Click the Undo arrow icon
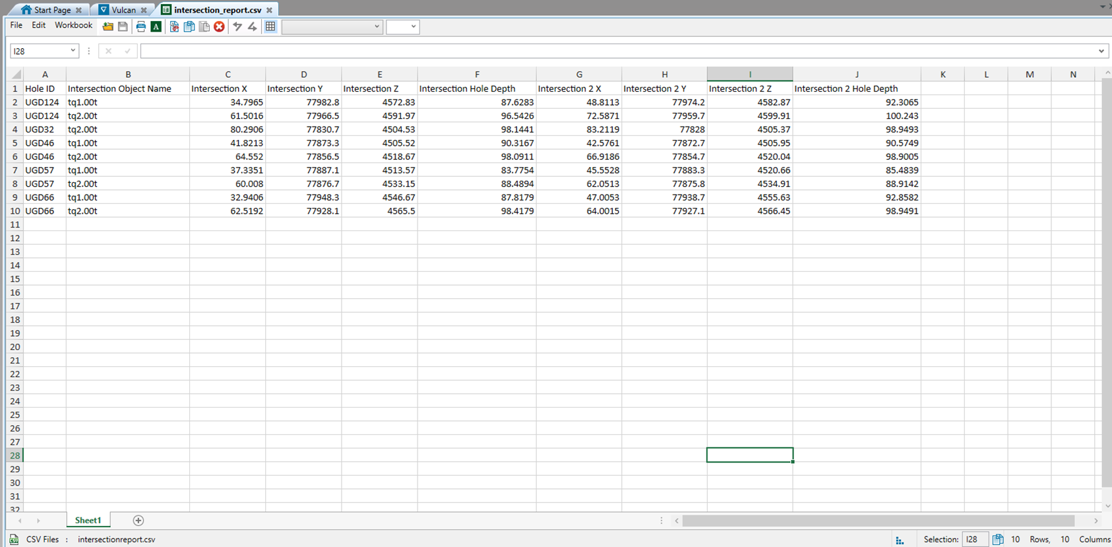The width and height of the screenshot is (1112, 547). click(x=237, y=27)
